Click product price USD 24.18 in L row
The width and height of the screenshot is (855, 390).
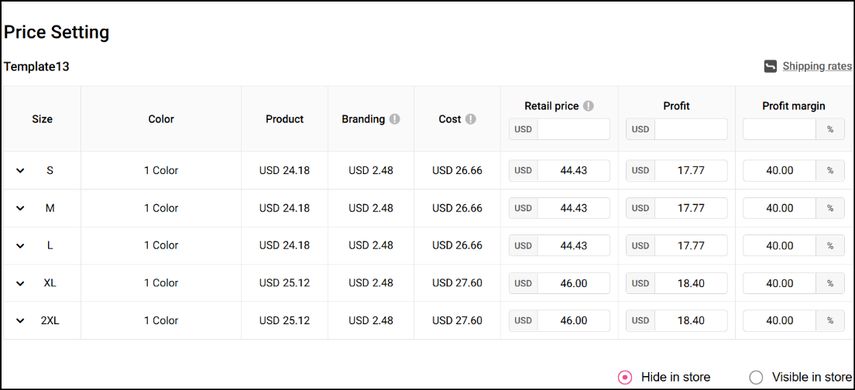point(284,246)
